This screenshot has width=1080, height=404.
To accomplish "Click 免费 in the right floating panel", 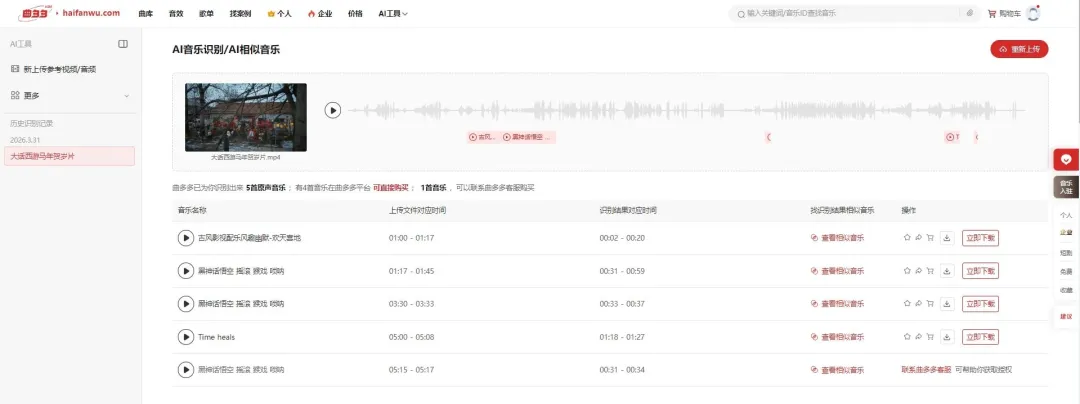I will coord(1066,271).
